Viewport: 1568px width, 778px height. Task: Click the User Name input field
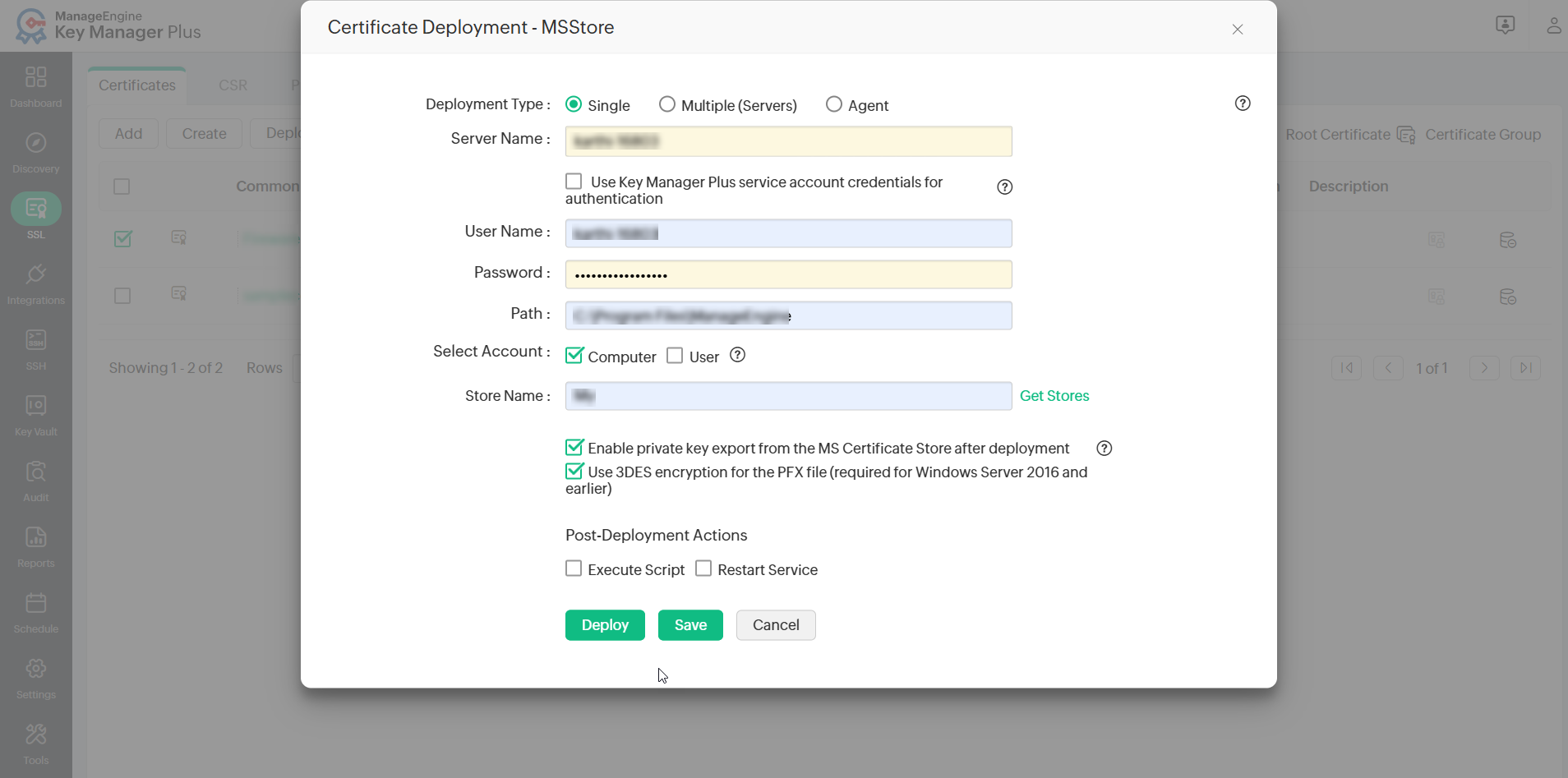[x=788, y=233]
